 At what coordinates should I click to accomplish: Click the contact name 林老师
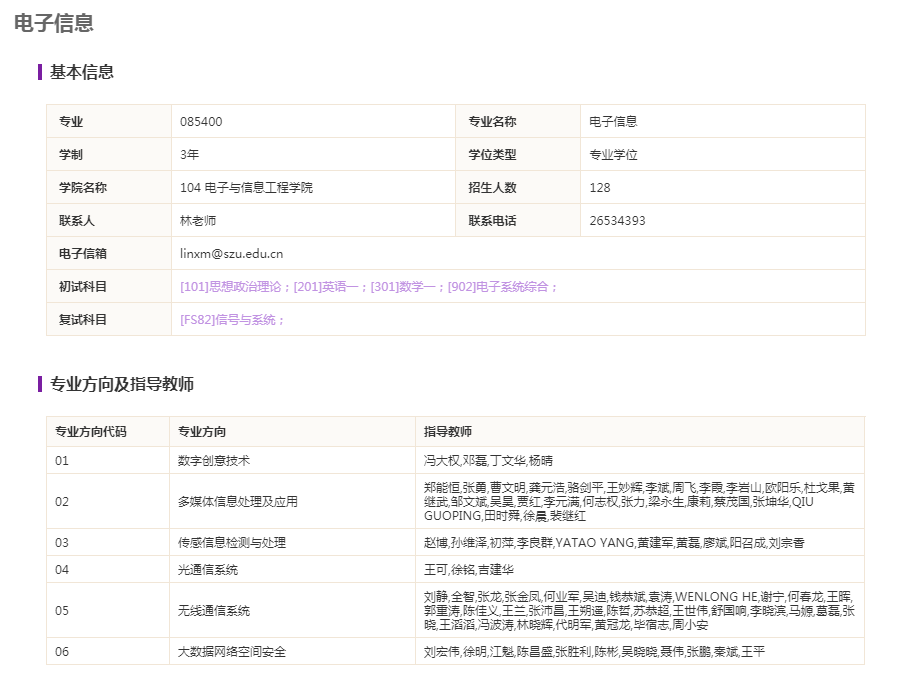coord(198,221)
